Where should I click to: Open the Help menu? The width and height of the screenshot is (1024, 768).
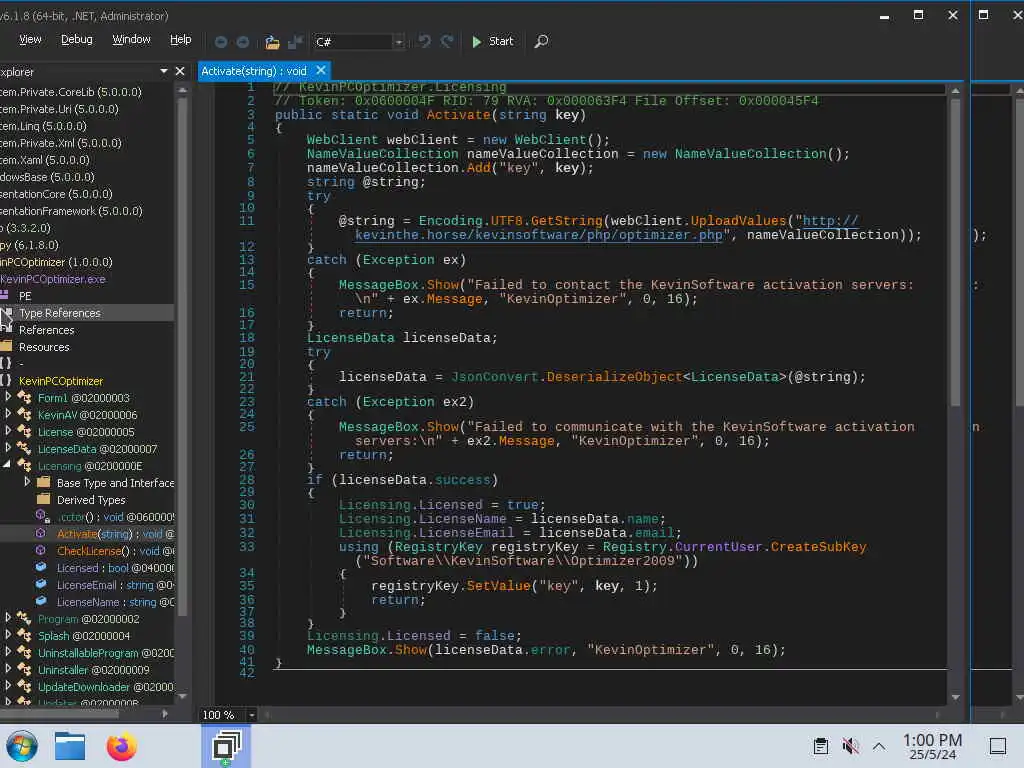pyautogui.click(x=180, y=39)
